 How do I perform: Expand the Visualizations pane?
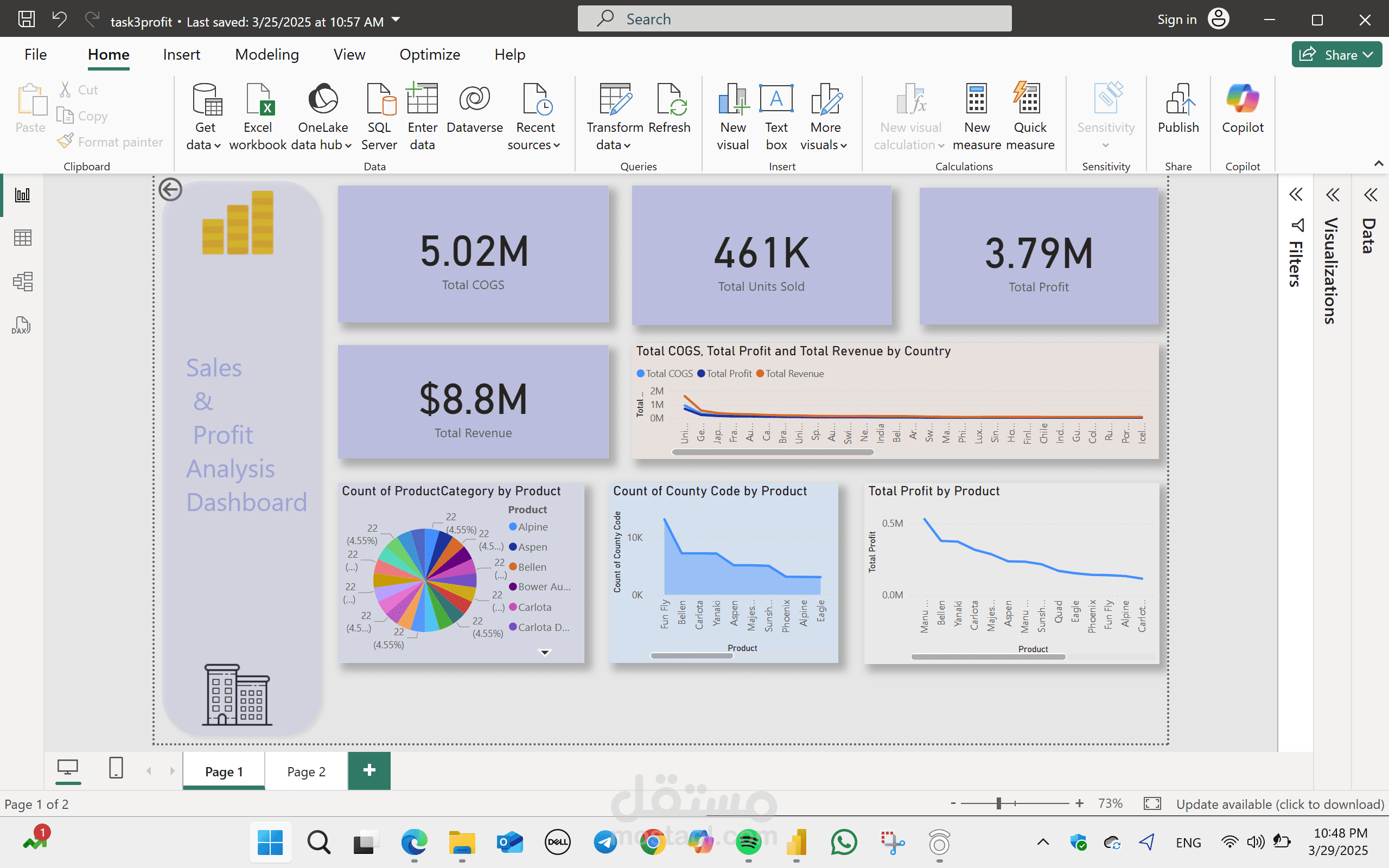[1332, 195]
